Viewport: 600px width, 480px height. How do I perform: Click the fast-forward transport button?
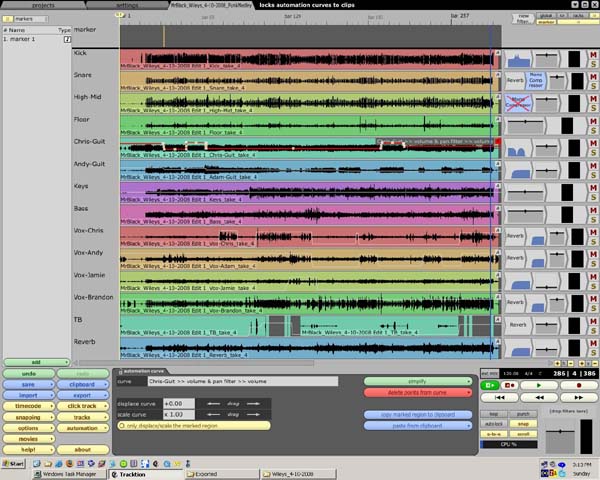coord(578,397)
